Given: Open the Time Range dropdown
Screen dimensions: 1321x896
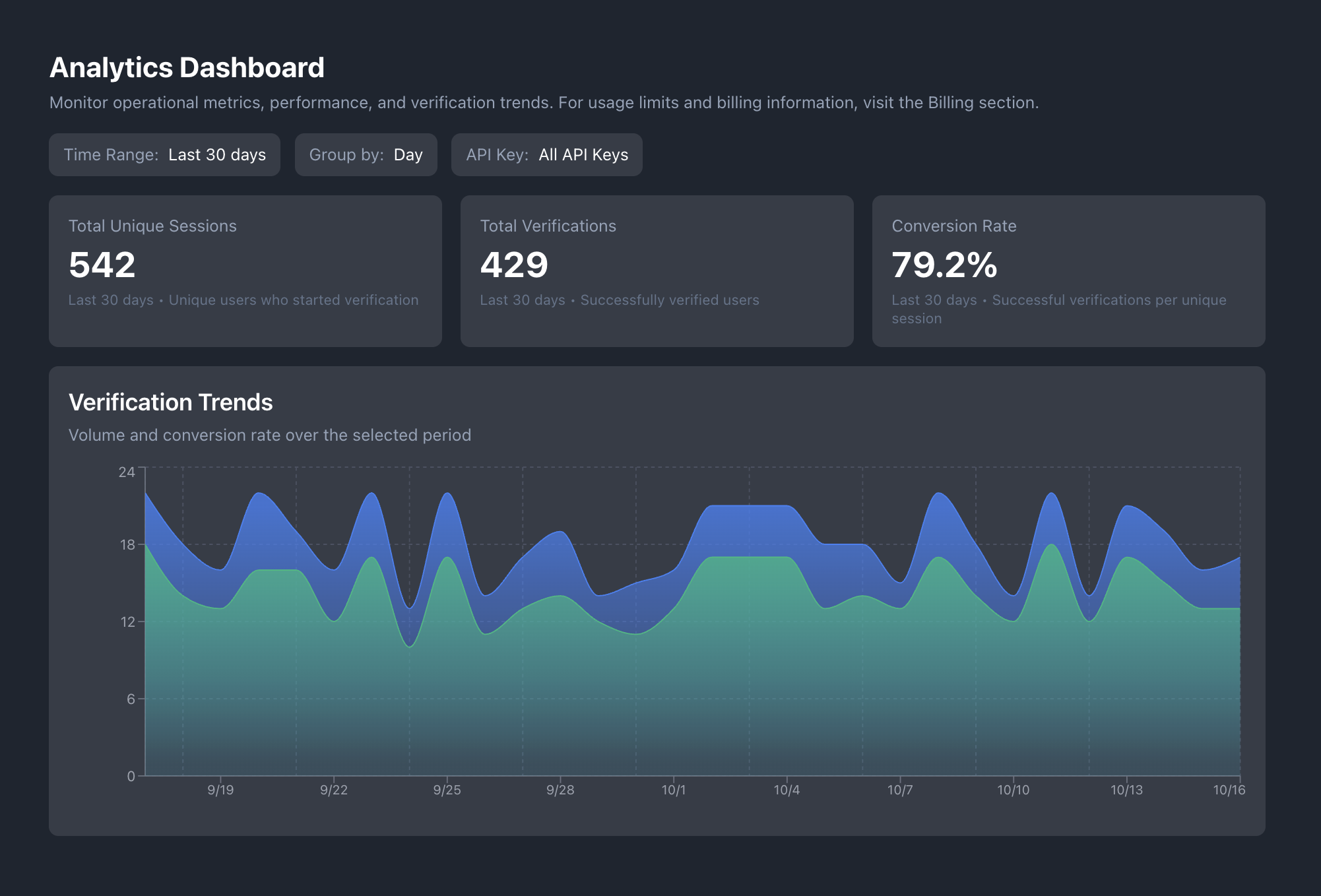Looking at the screenshot, I should [x=164, y=154].
